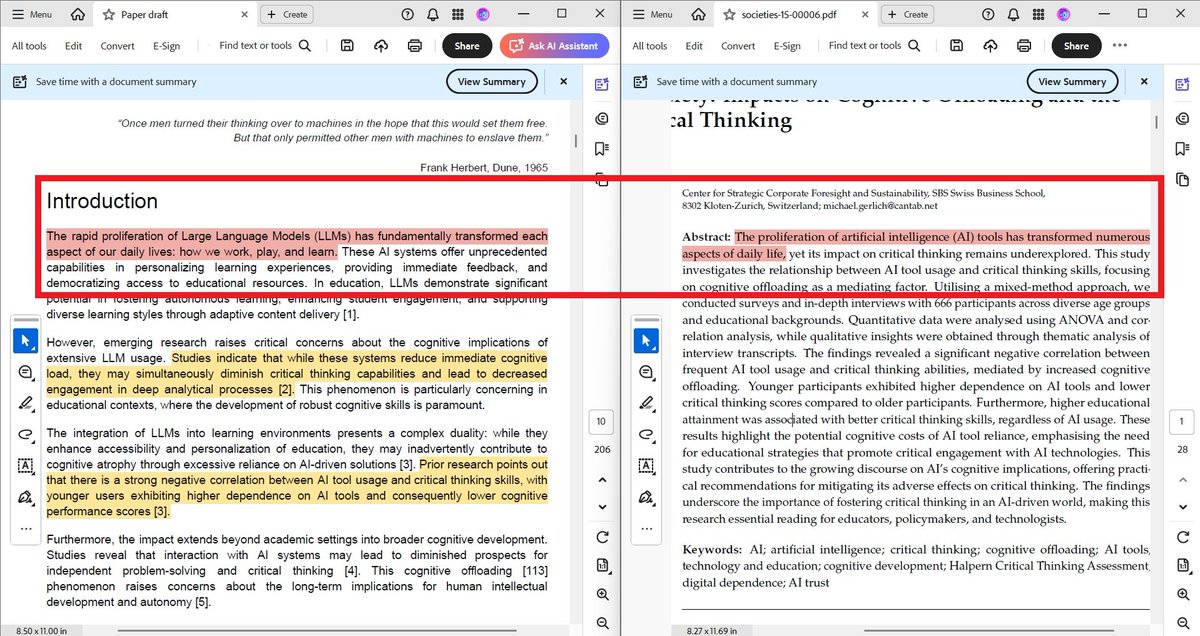This screenshot has height=636, width=1200.
Task: Star the Paper draft tab as favorite
Action: pos(109,14)
